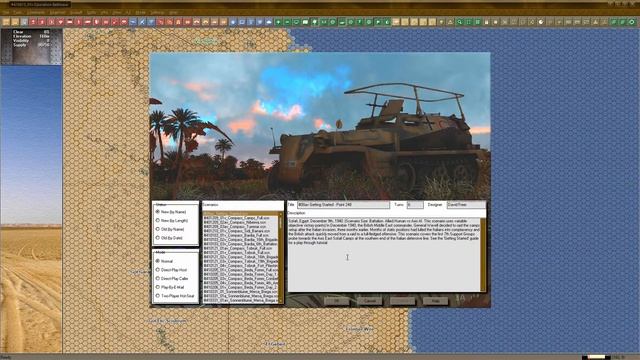This screenshot has width=640, height=360.
Task: Open the File menu
Action: click(6, 13)
